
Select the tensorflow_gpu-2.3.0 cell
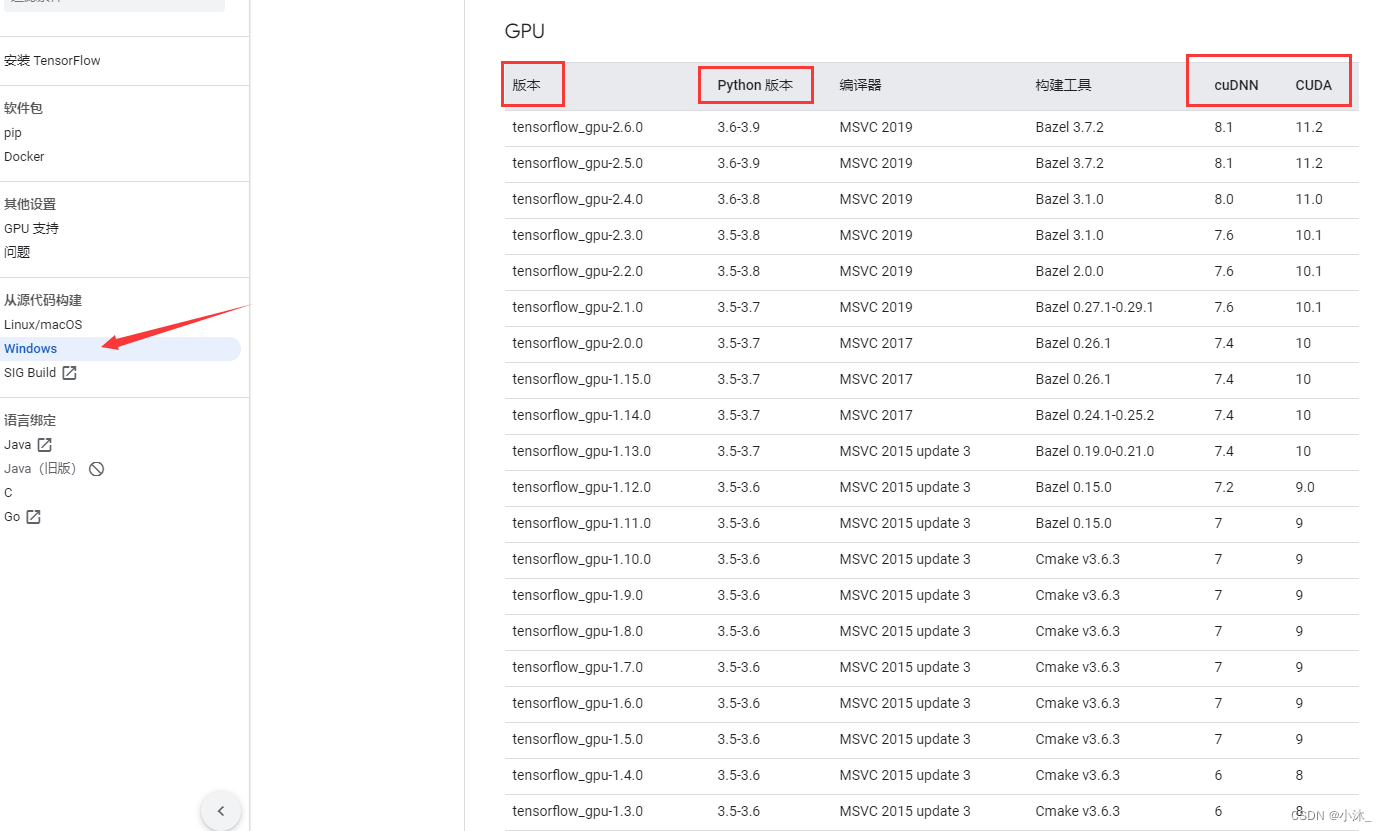point(578,235)
